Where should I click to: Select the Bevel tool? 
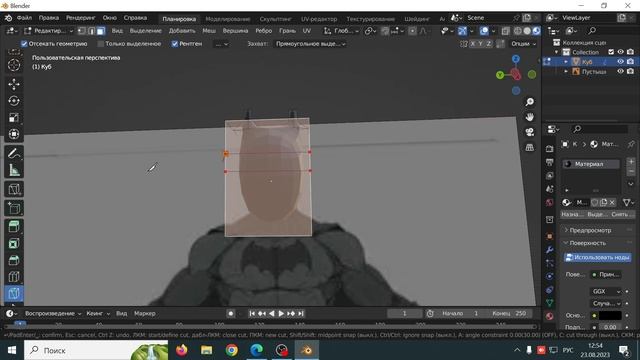click(x=14, y=260)
